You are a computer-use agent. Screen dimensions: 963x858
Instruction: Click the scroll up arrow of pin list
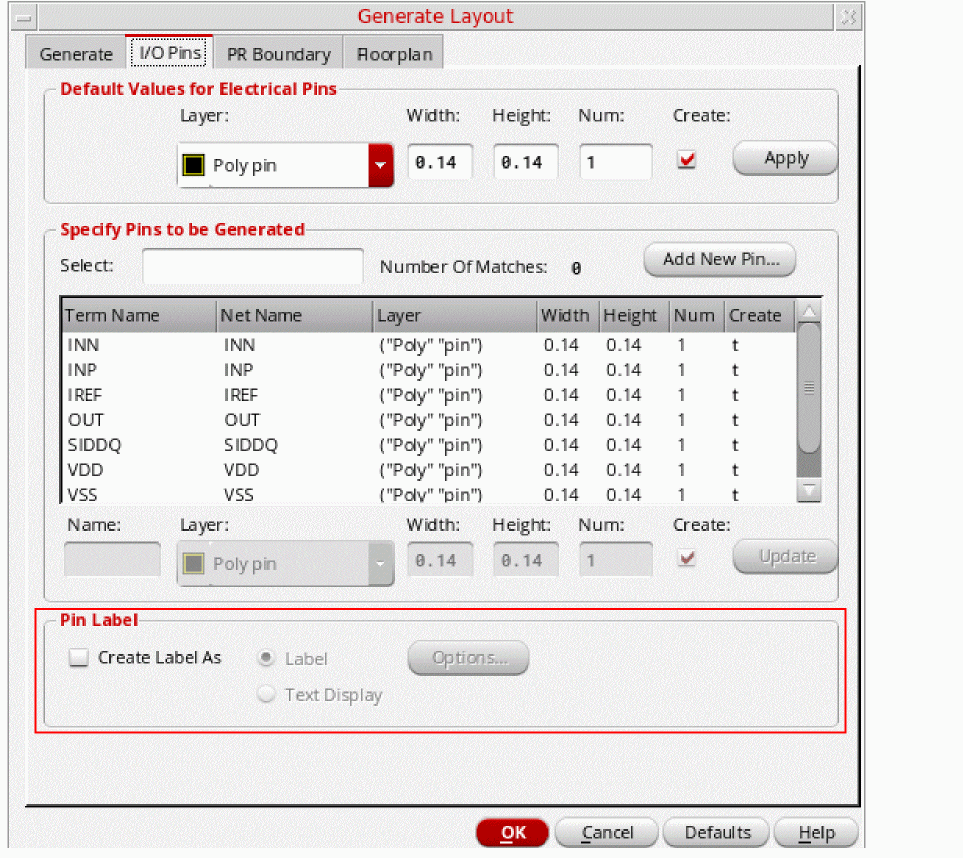(x=809, y=311)
